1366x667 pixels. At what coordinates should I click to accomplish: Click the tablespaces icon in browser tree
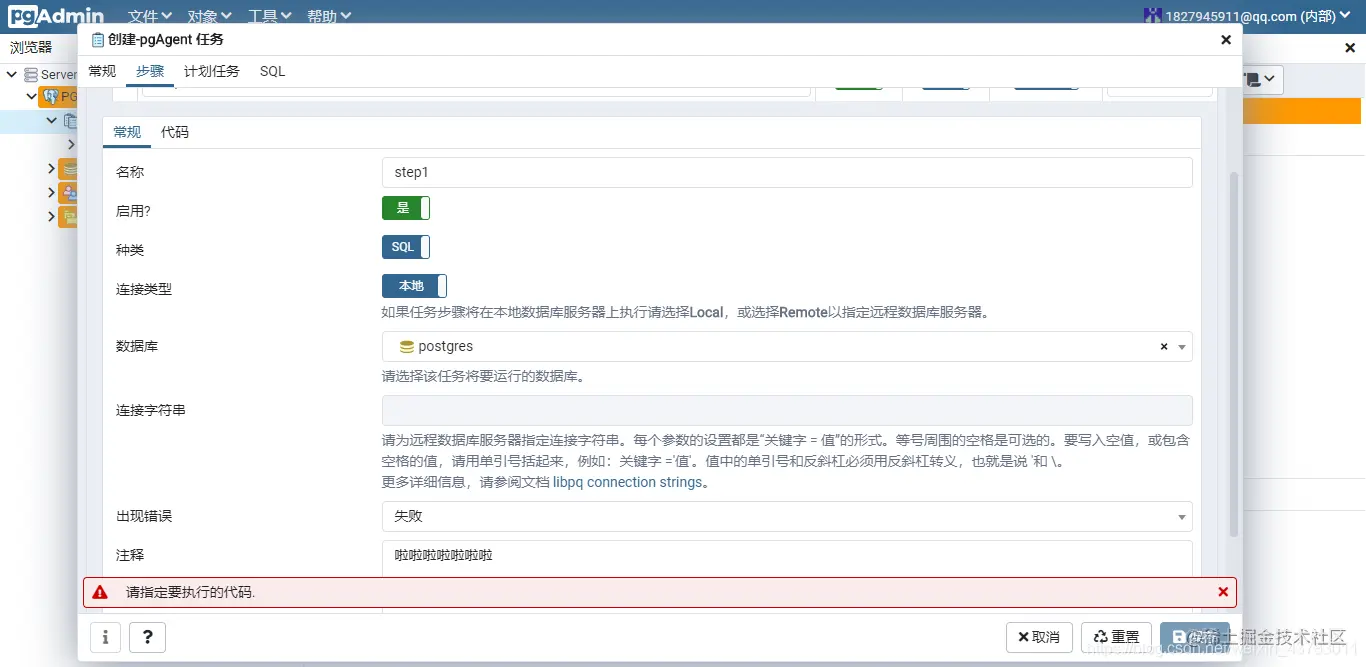[x=69, y=216]
